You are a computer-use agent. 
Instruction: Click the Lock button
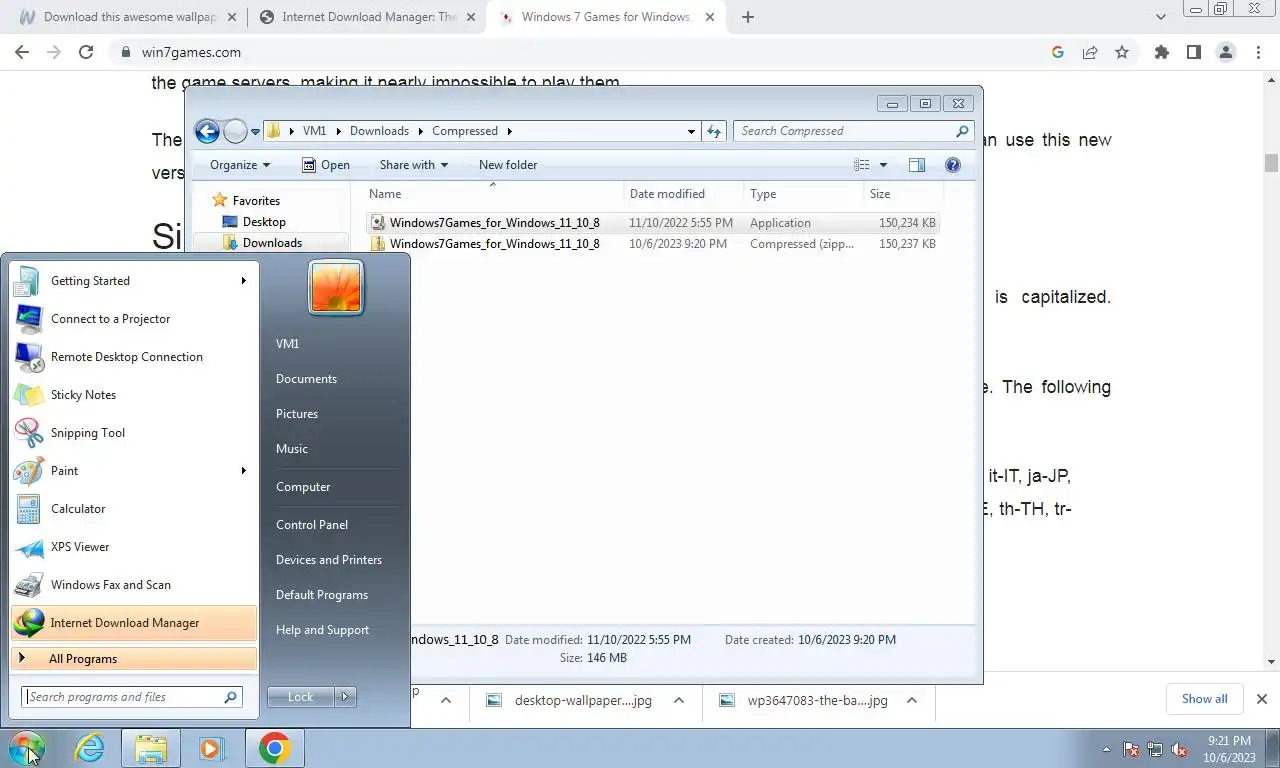pos(301,697)
